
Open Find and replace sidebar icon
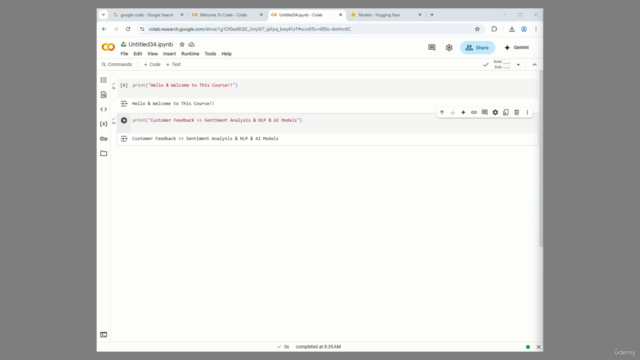click(x=104, y=95)
